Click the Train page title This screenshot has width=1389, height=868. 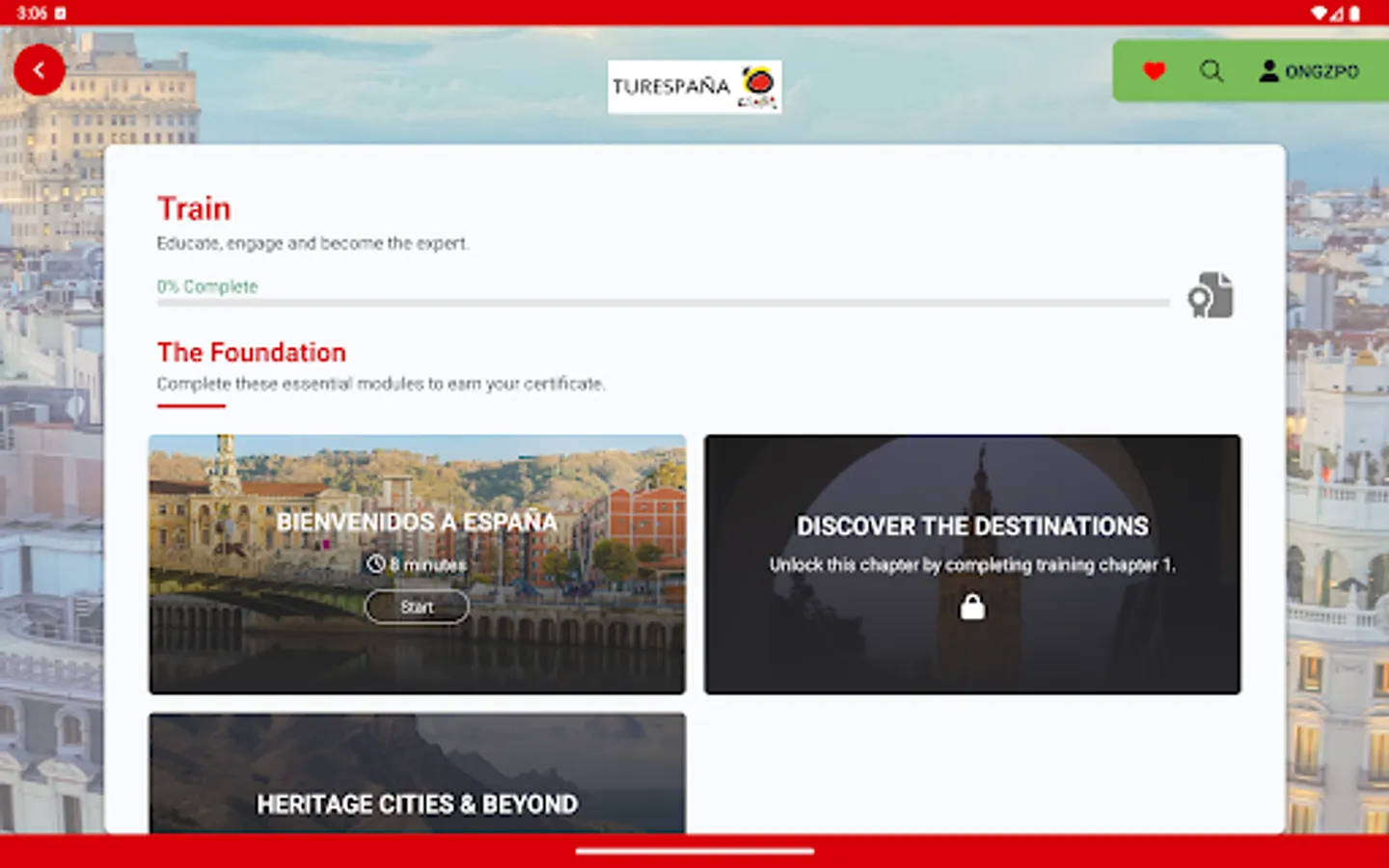[194, 207]
